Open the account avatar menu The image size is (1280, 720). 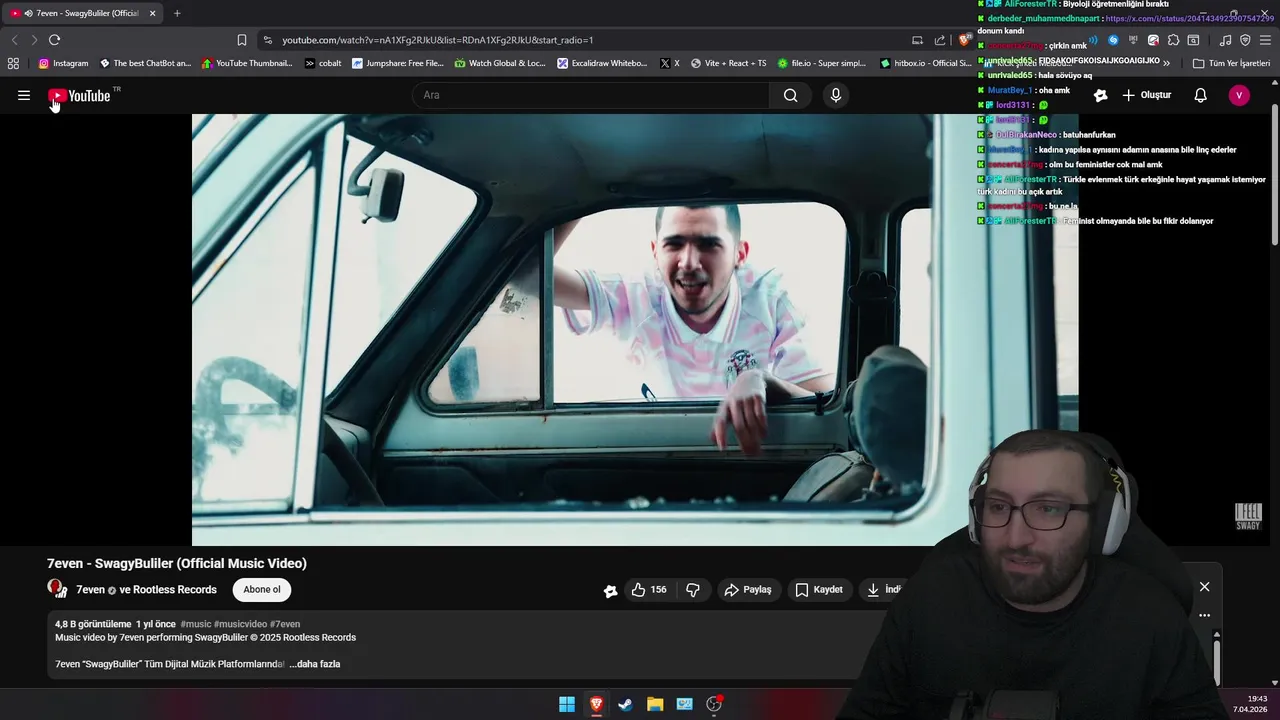pos(1239,95)
